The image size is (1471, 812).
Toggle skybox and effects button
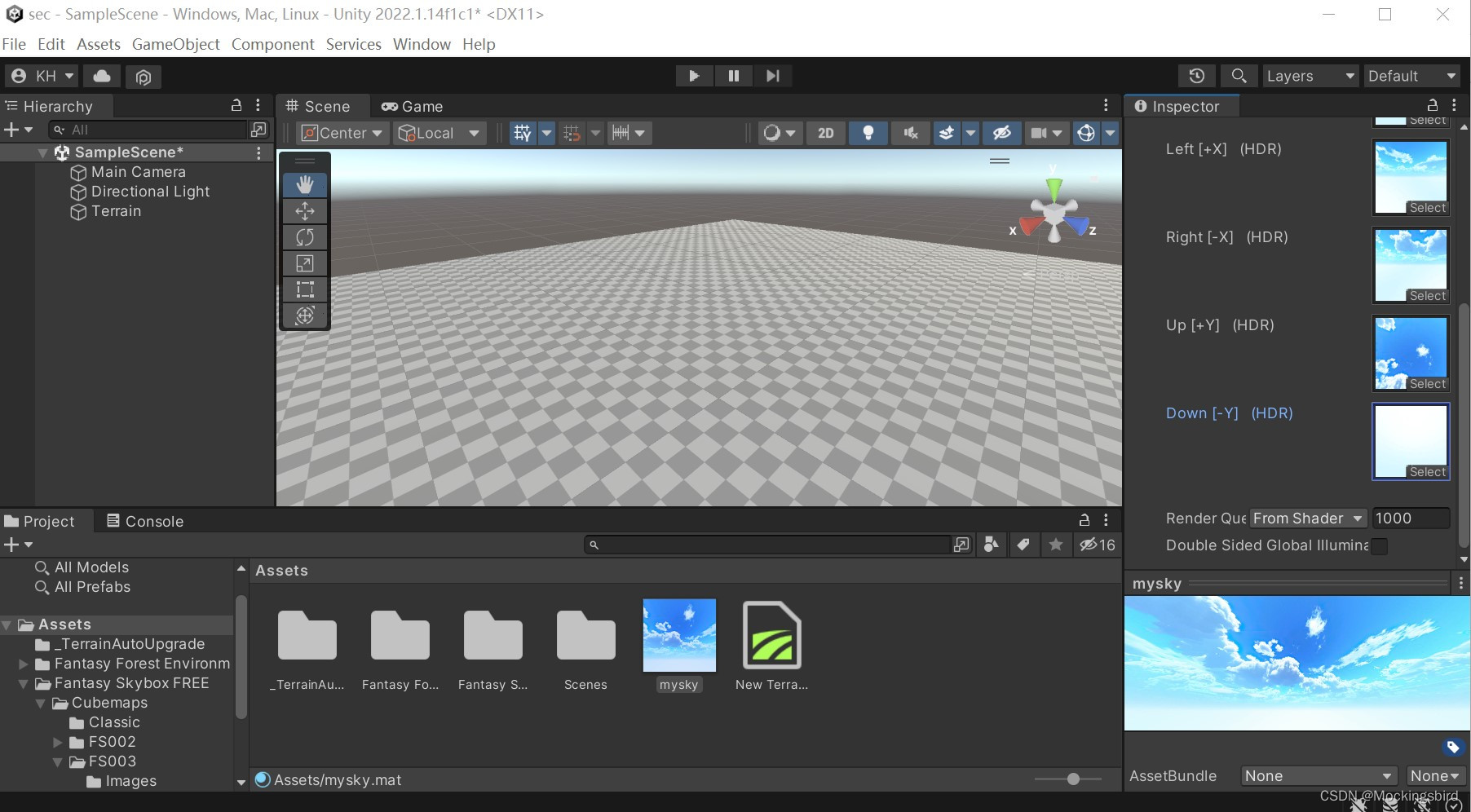[x=946, y=133]
